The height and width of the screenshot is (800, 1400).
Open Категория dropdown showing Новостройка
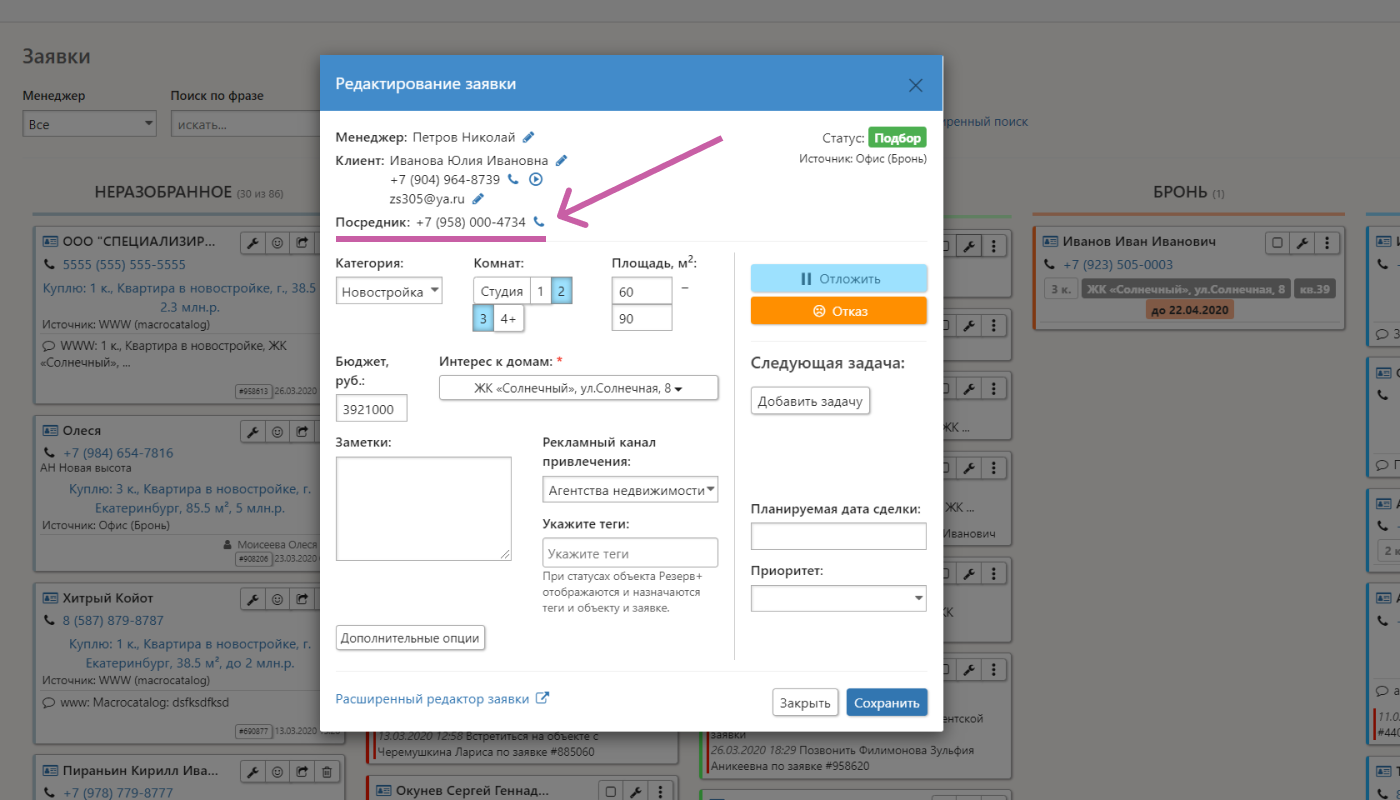(389, 291)
